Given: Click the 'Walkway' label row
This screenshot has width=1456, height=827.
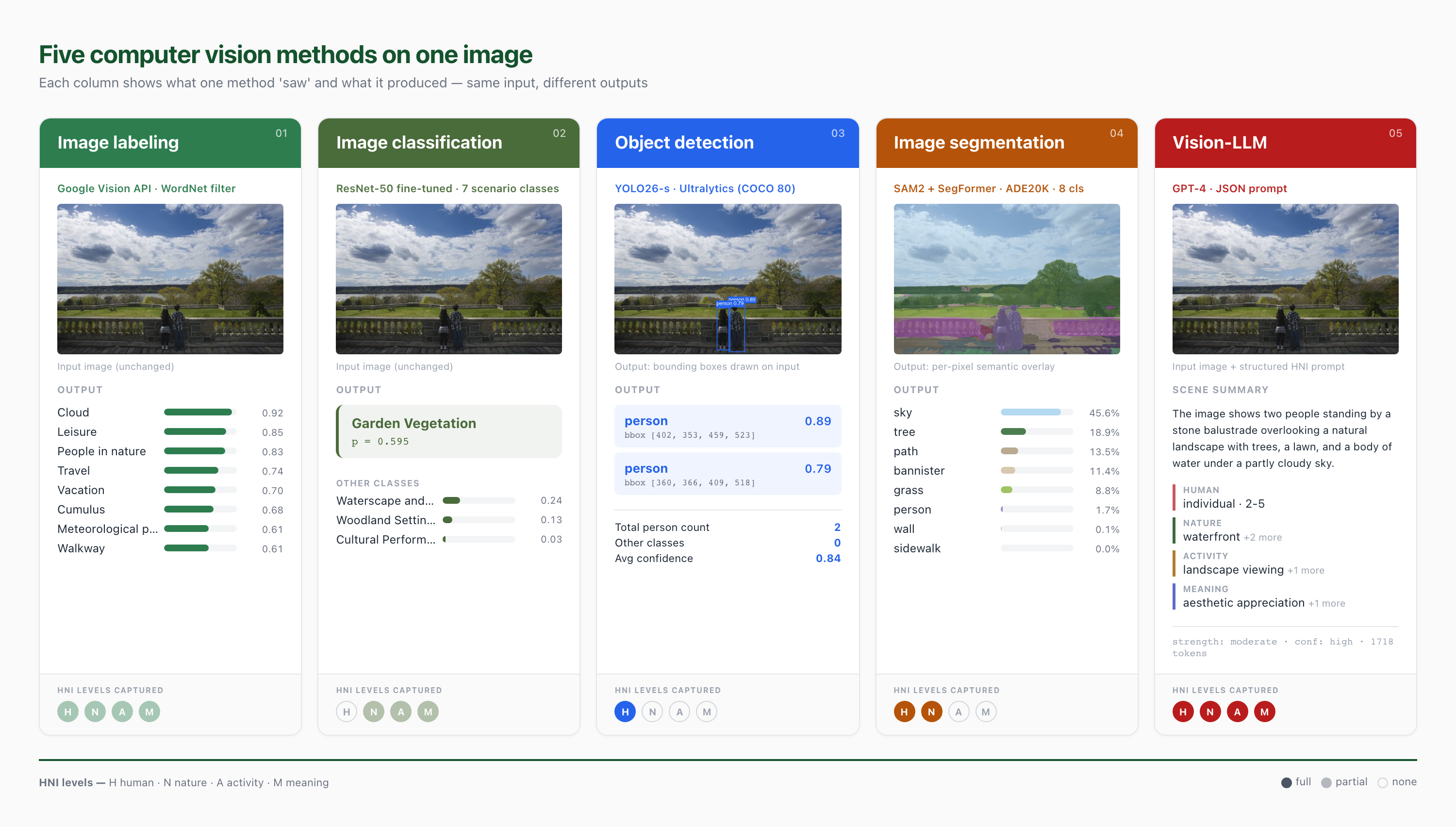Looking at the screenshot, I should tap(170, 549).
